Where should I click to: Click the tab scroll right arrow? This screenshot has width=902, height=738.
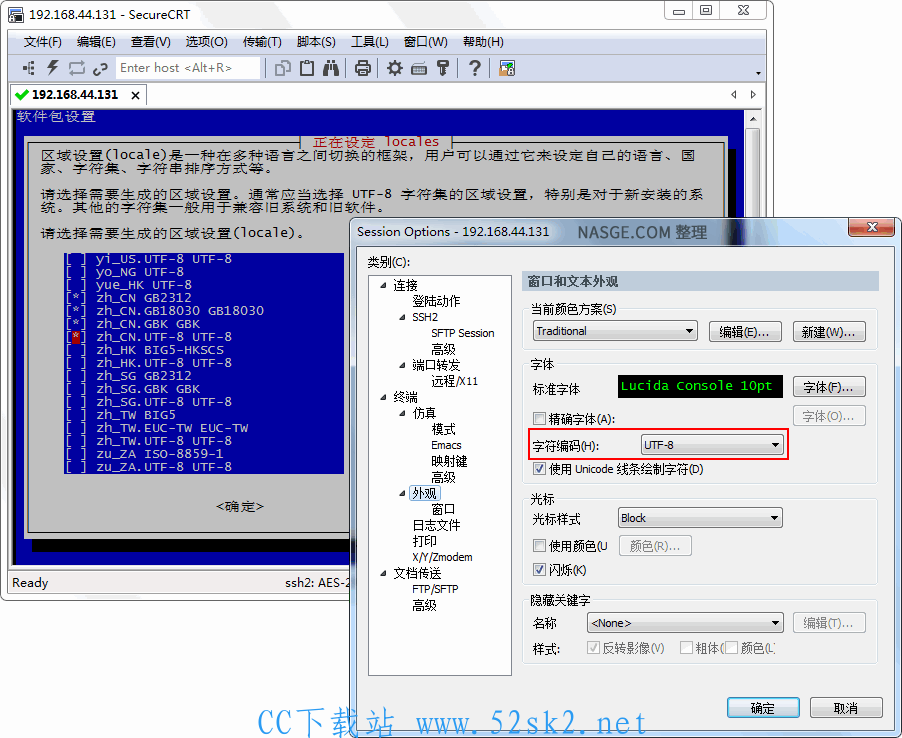pyautogui.click(x=753, y=94)
